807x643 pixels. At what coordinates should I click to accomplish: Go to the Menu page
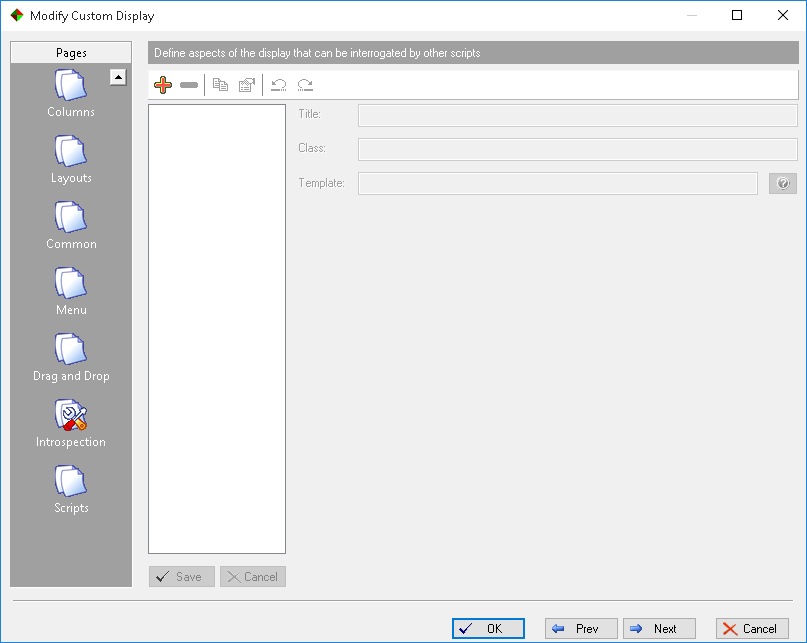point(71,291)
